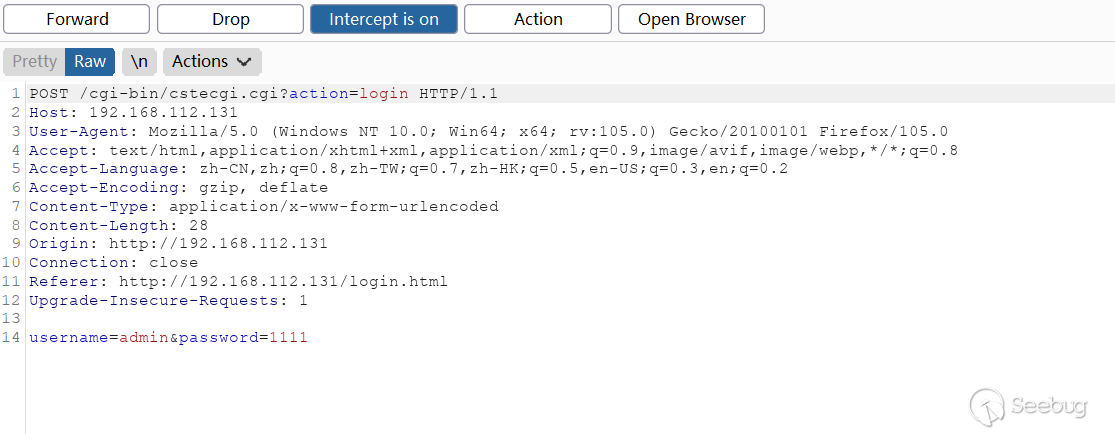The image size is (1115, 434).
Task: Click the Content-Length value 28
Action: (198, 226)
